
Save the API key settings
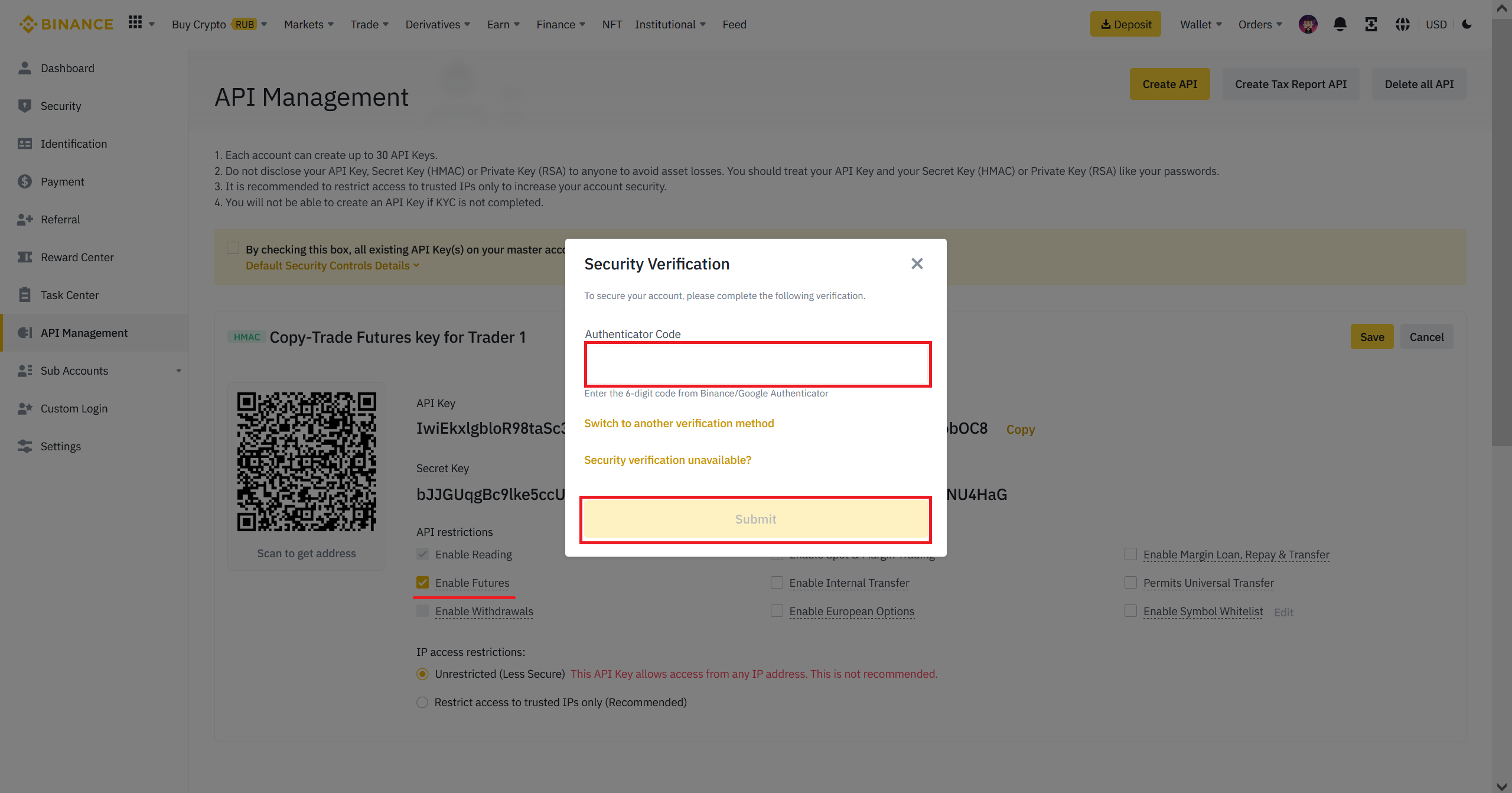pos(1371,337)
